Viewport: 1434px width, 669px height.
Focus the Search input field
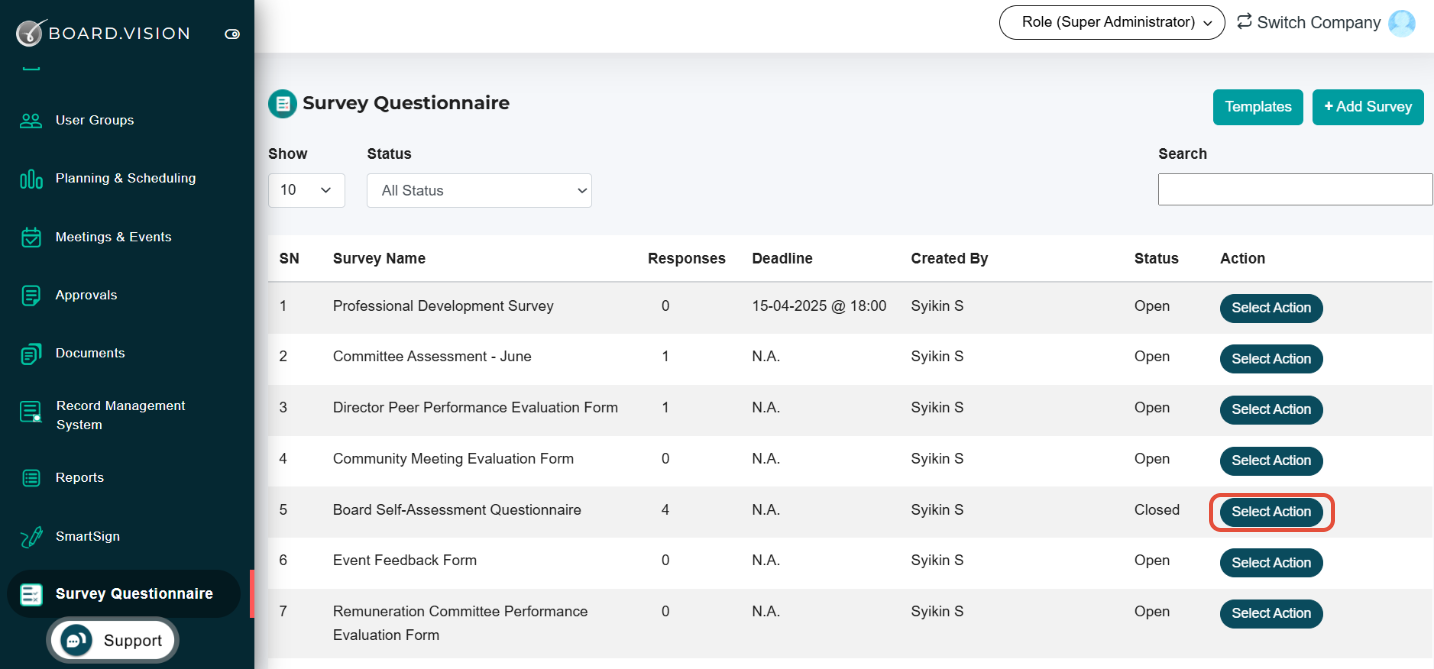pos(1294,189)
